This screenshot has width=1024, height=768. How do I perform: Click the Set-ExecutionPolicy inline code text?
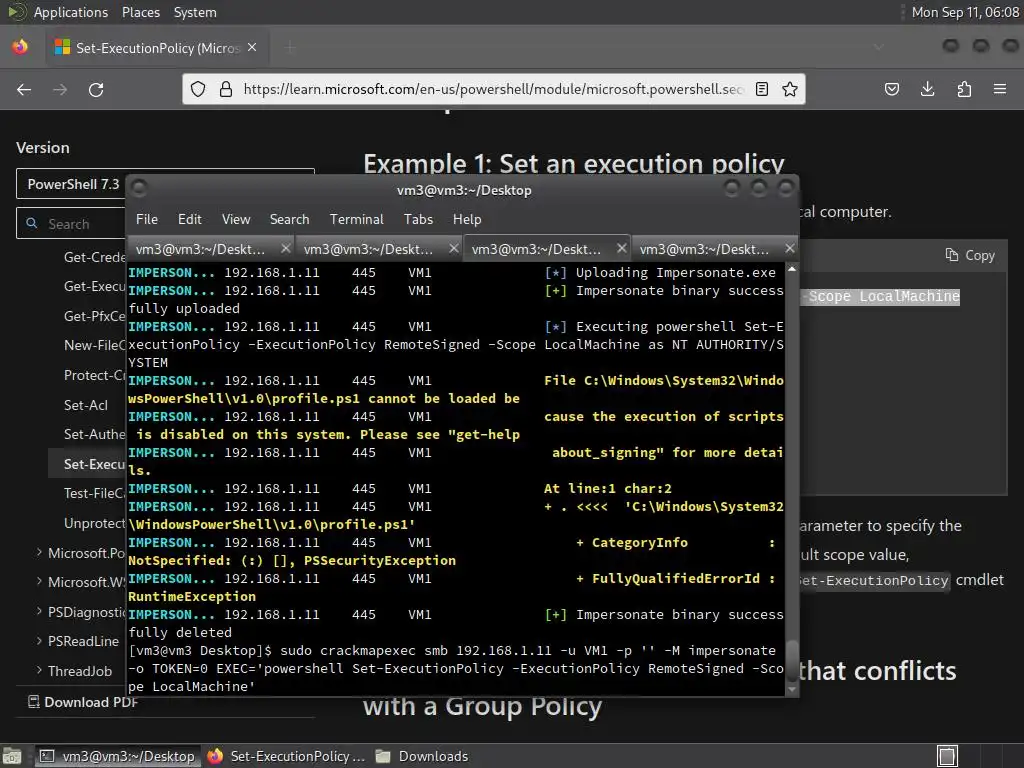875,581
